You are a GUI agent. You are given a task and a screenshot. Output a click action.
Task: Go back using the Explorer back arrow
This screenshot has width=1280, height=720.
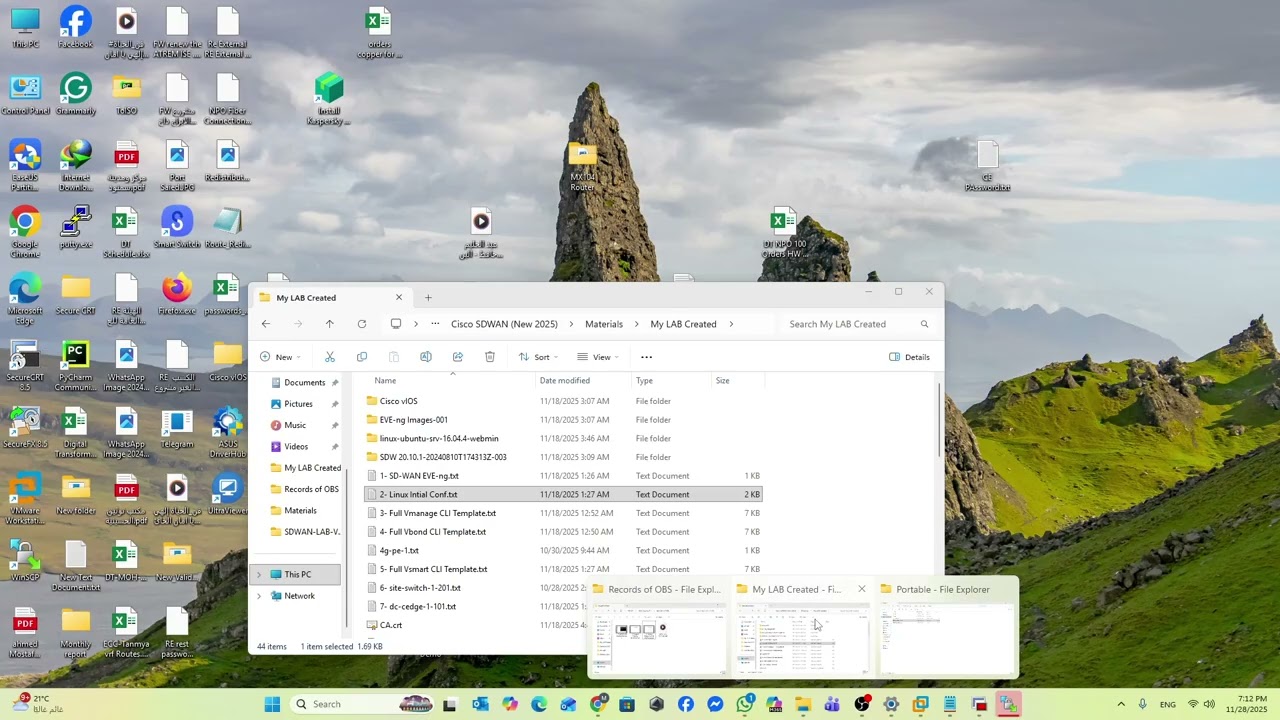click(266, 324)
